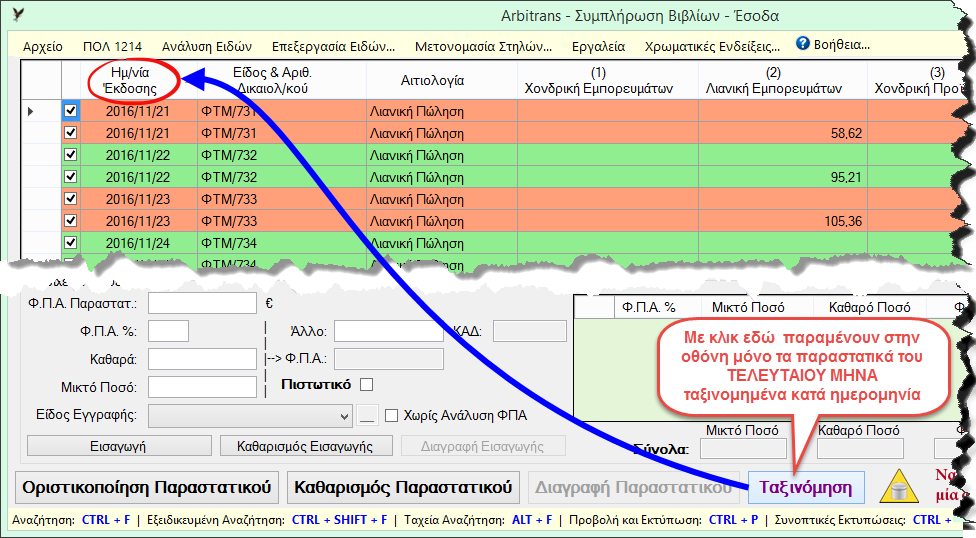Screen dimensions: 976x538
Task: Enable the Πιστωτικό checkbox
Action: coord(367,385)
